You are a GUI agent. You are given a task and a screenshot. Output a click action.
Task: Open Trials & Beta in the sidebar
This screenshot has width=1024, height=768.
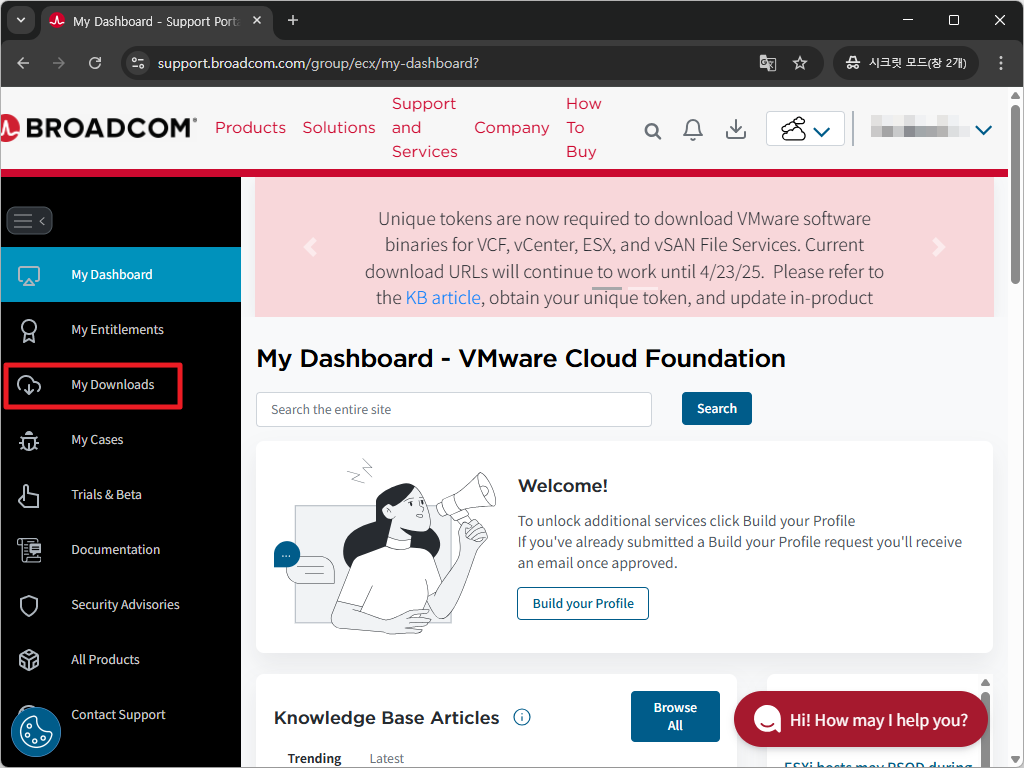click(121, 496)
